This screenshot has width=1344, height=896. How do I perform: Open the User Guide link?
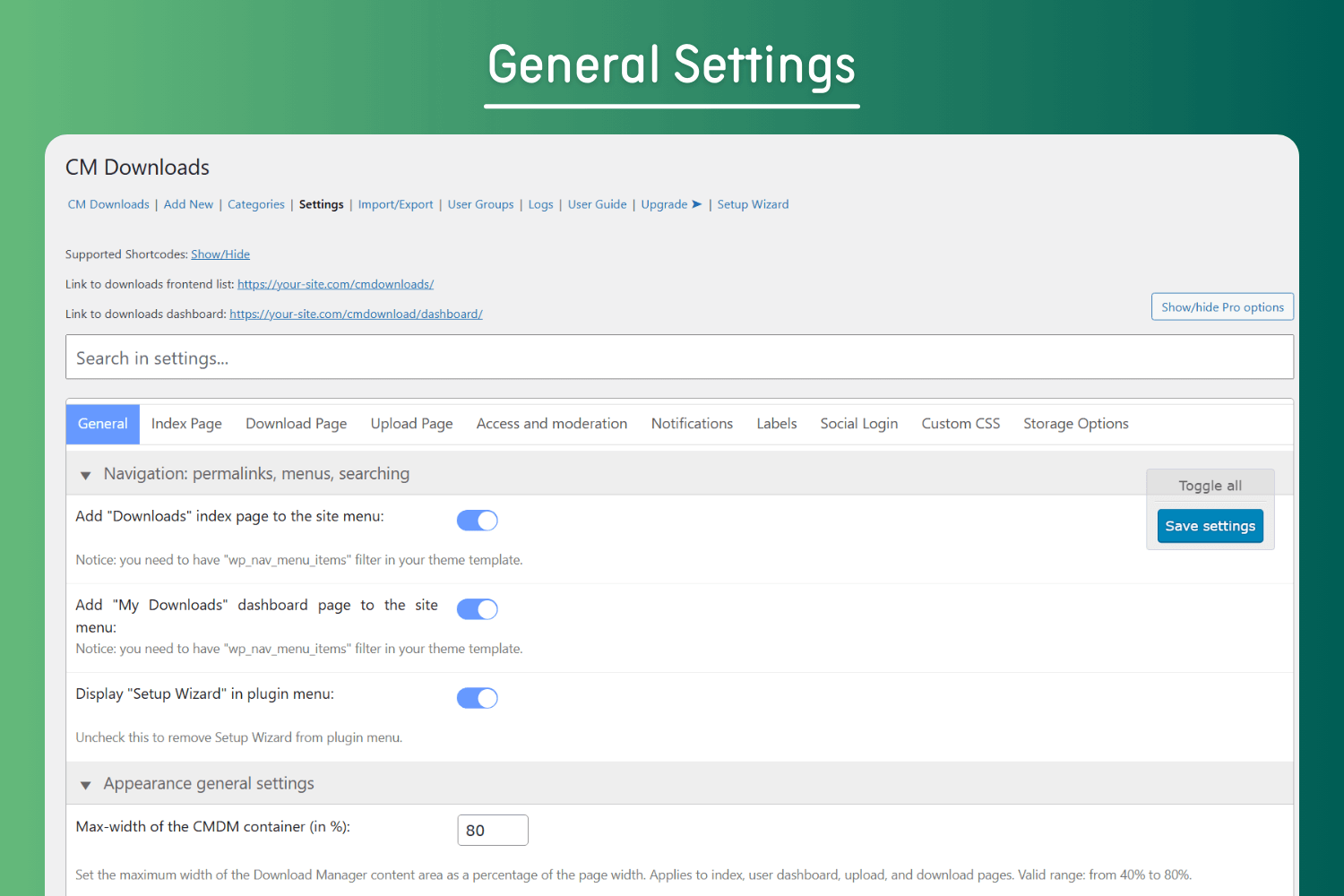click(x=598, y=204)
